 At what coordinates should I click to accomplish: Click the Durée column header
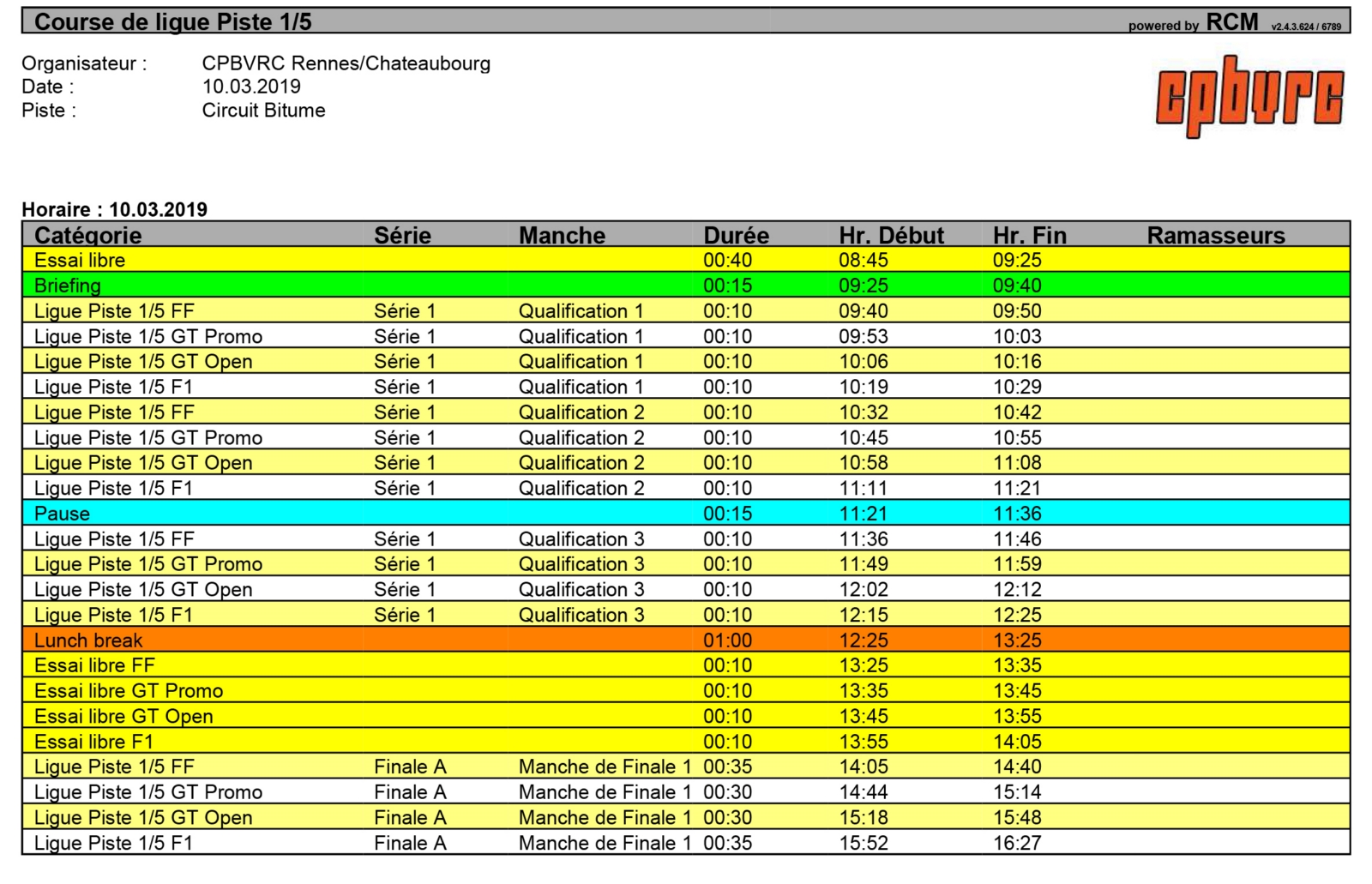pyautogui.click(x=736, y=235)
